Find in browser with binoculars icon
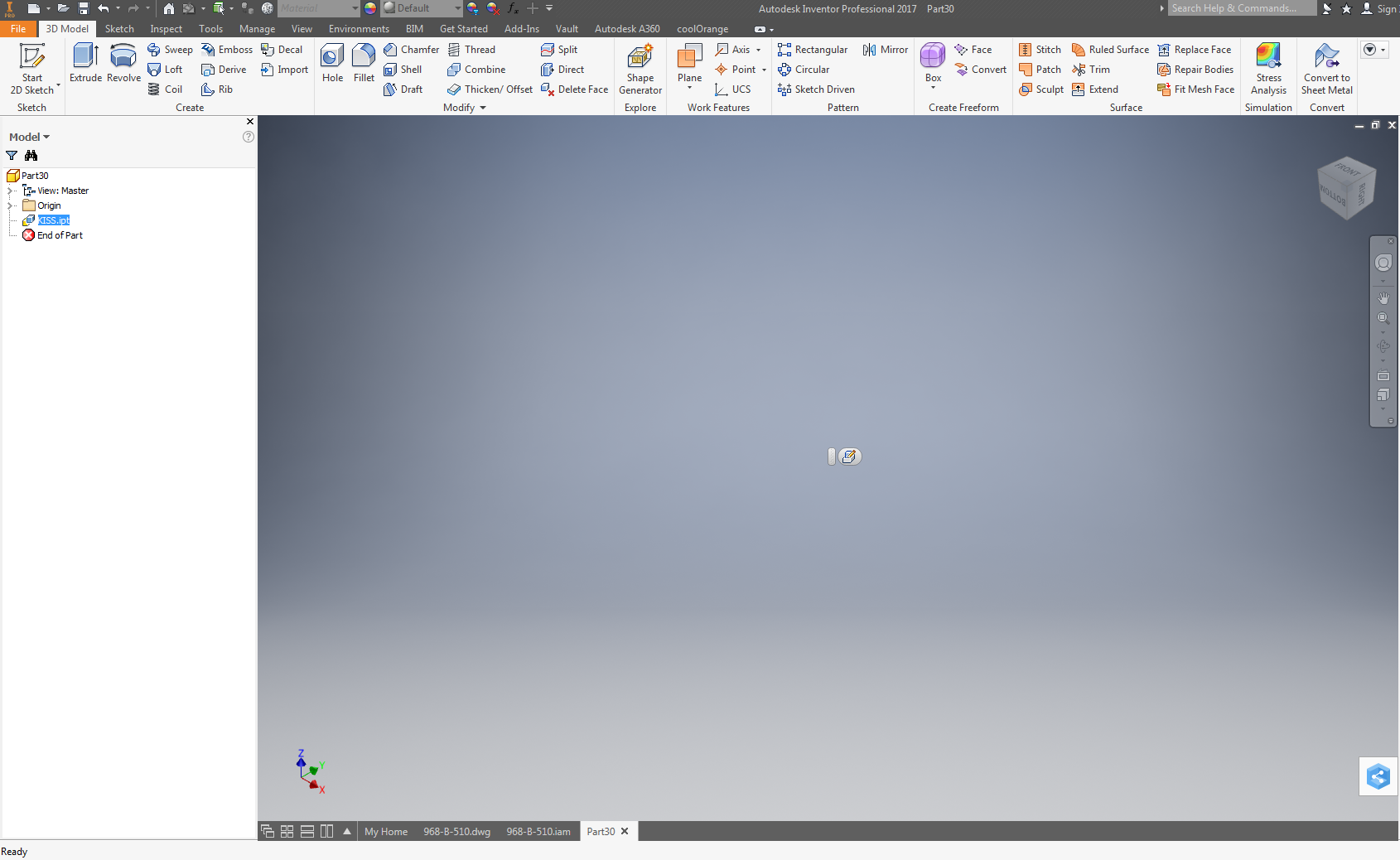The height and width of the screenshot is (860, 1400). point(31,156)
